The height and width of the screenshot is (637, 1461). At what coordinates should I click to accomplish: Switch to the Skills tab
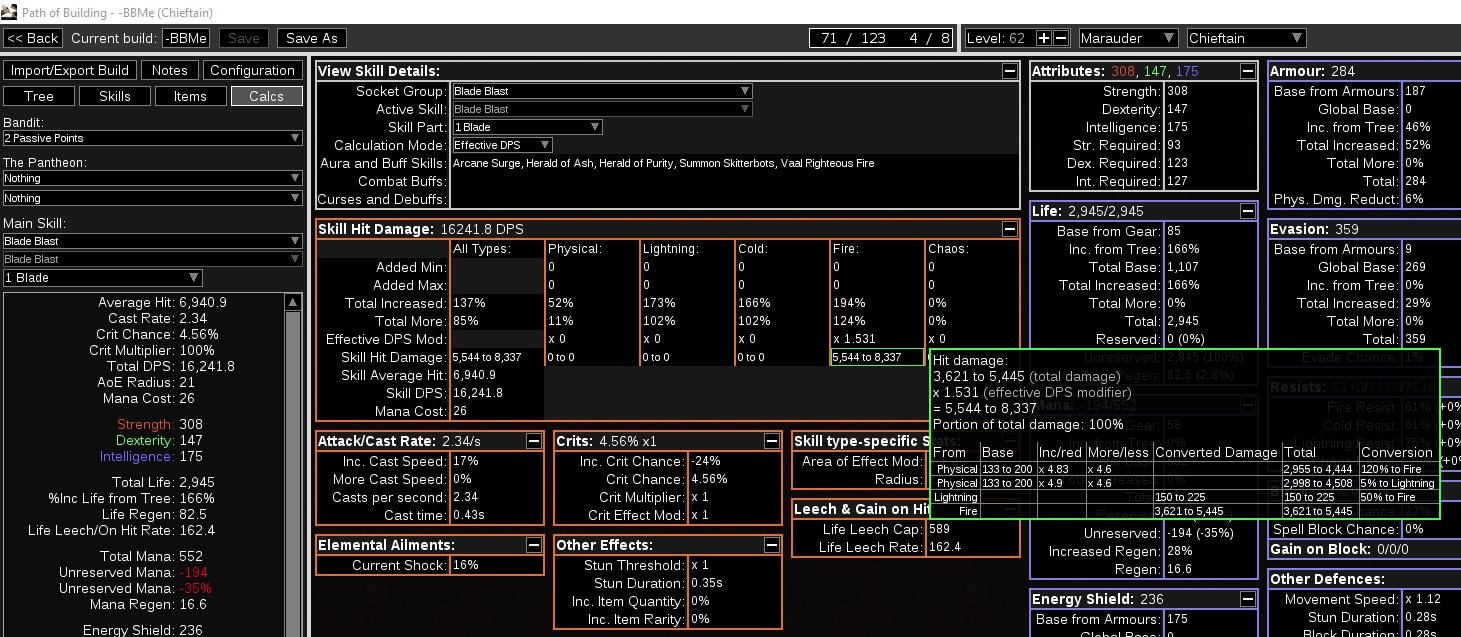115,96
